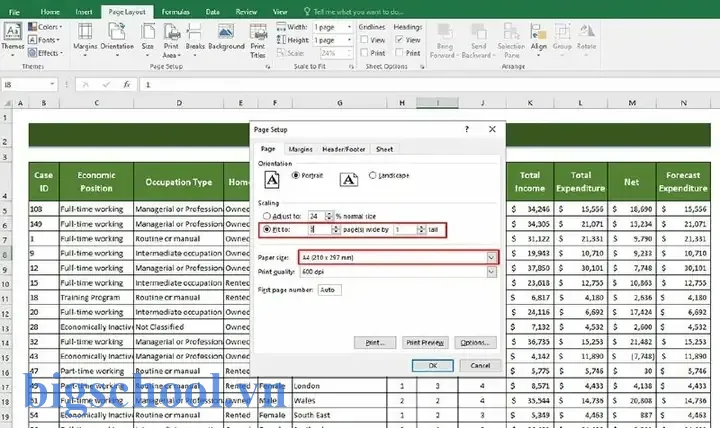Expand the Print quality dropdown
The height and width of the screenshot is (428, 720).
point(491,272)
